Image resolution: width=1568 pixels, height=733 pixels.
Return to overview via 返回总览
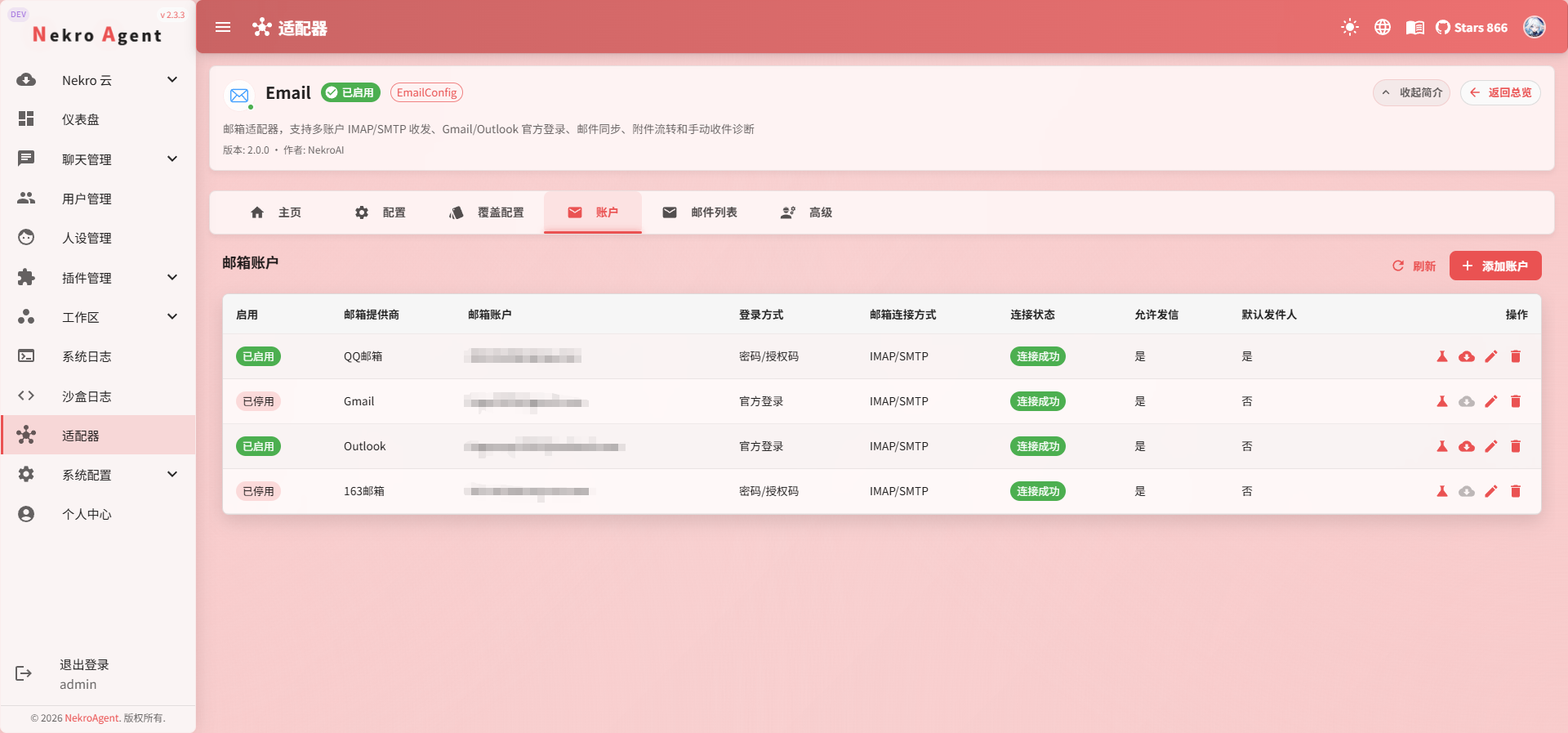tap(1500, 92)
